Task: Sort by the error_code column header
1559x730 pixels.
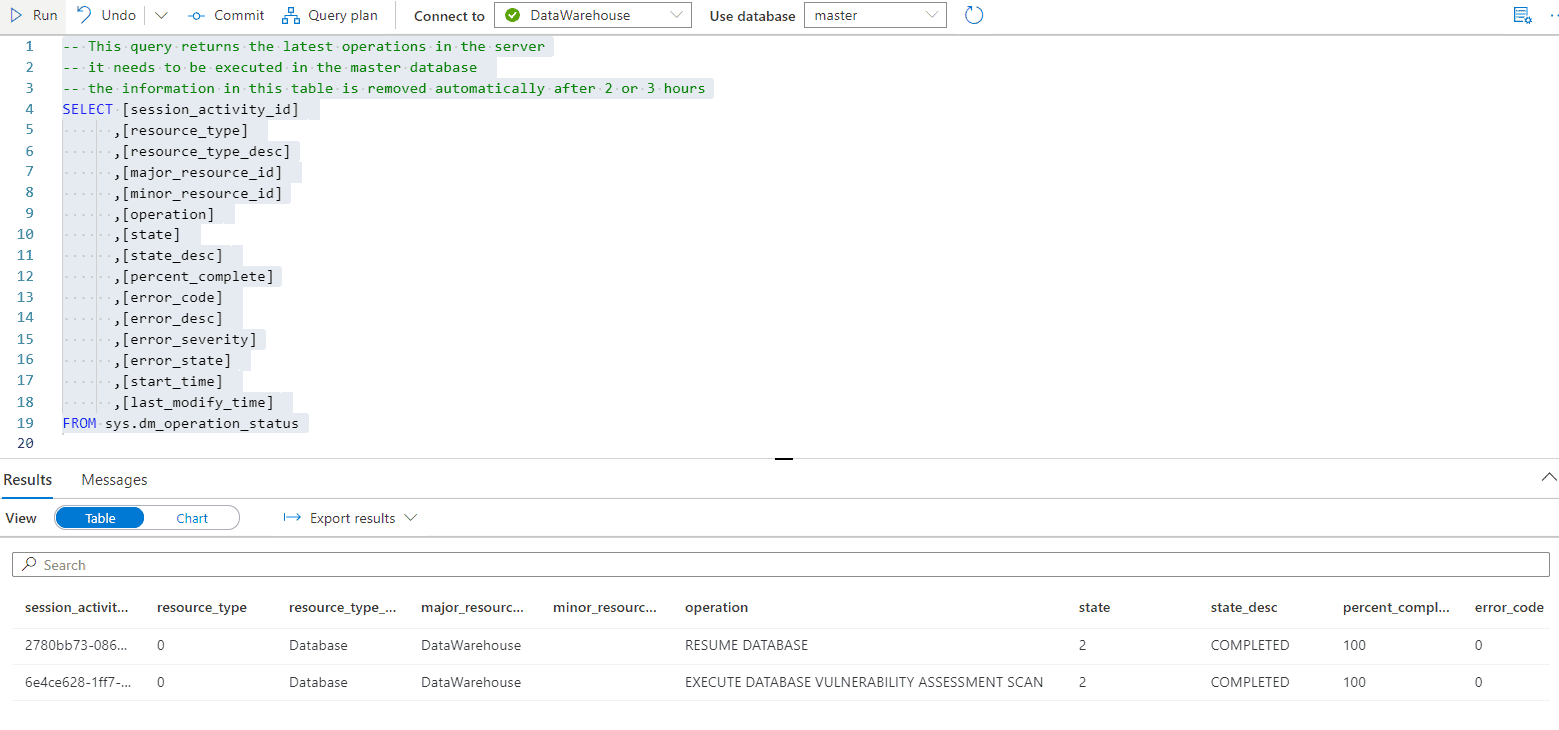Action: click(x=1509, y=607)
